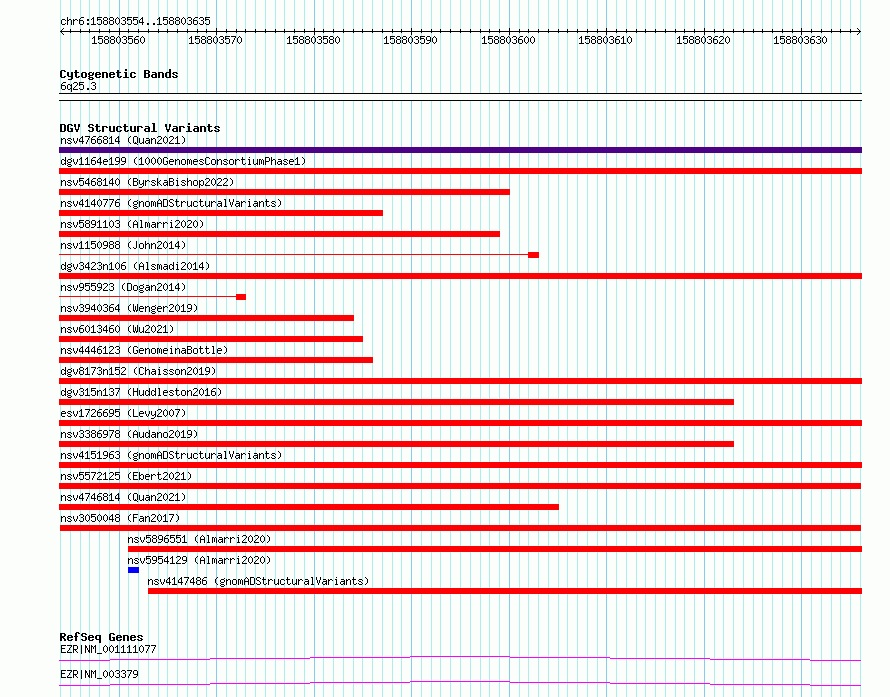This screenshot has width=890, height=697.
Task: Click nsv4151963 (gnomADStructuralVariants) label
Action: 171,455
